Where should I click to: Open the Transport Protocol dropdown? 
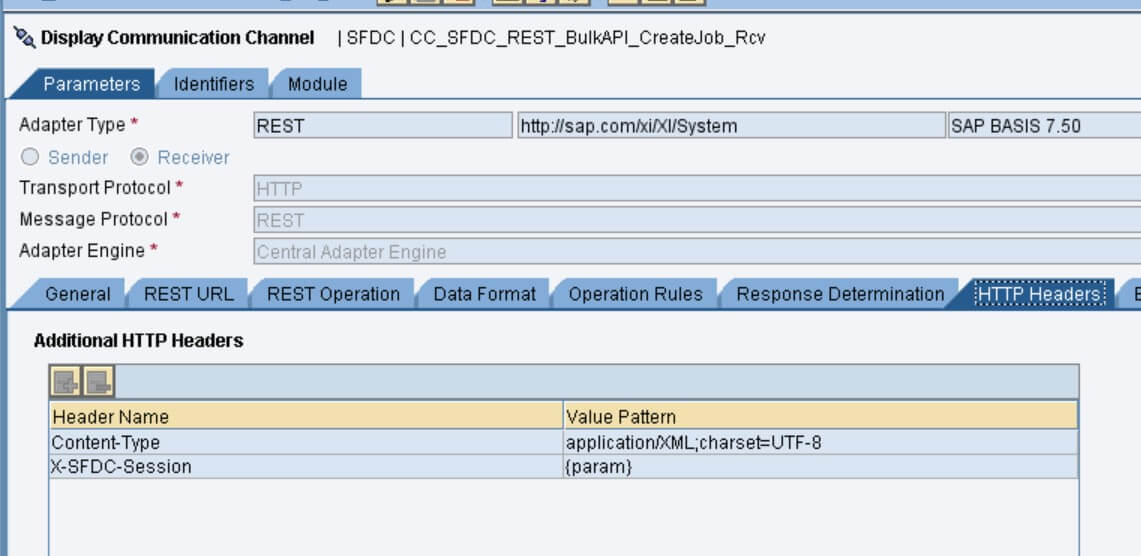[690, 188]
